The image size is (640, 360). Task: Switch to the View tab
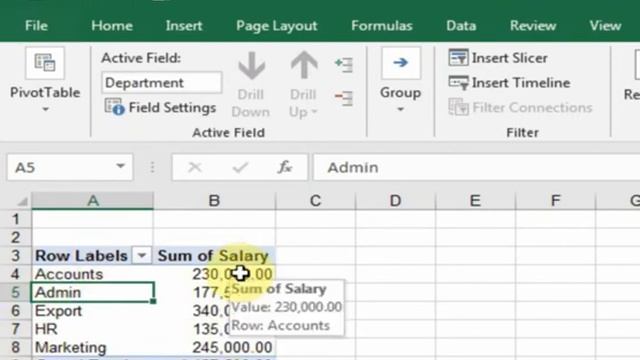[x=605, y=26]
